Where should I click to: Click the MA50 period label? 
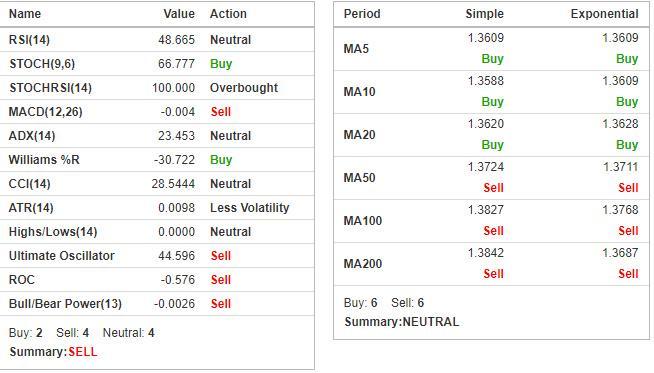point(359,178)
